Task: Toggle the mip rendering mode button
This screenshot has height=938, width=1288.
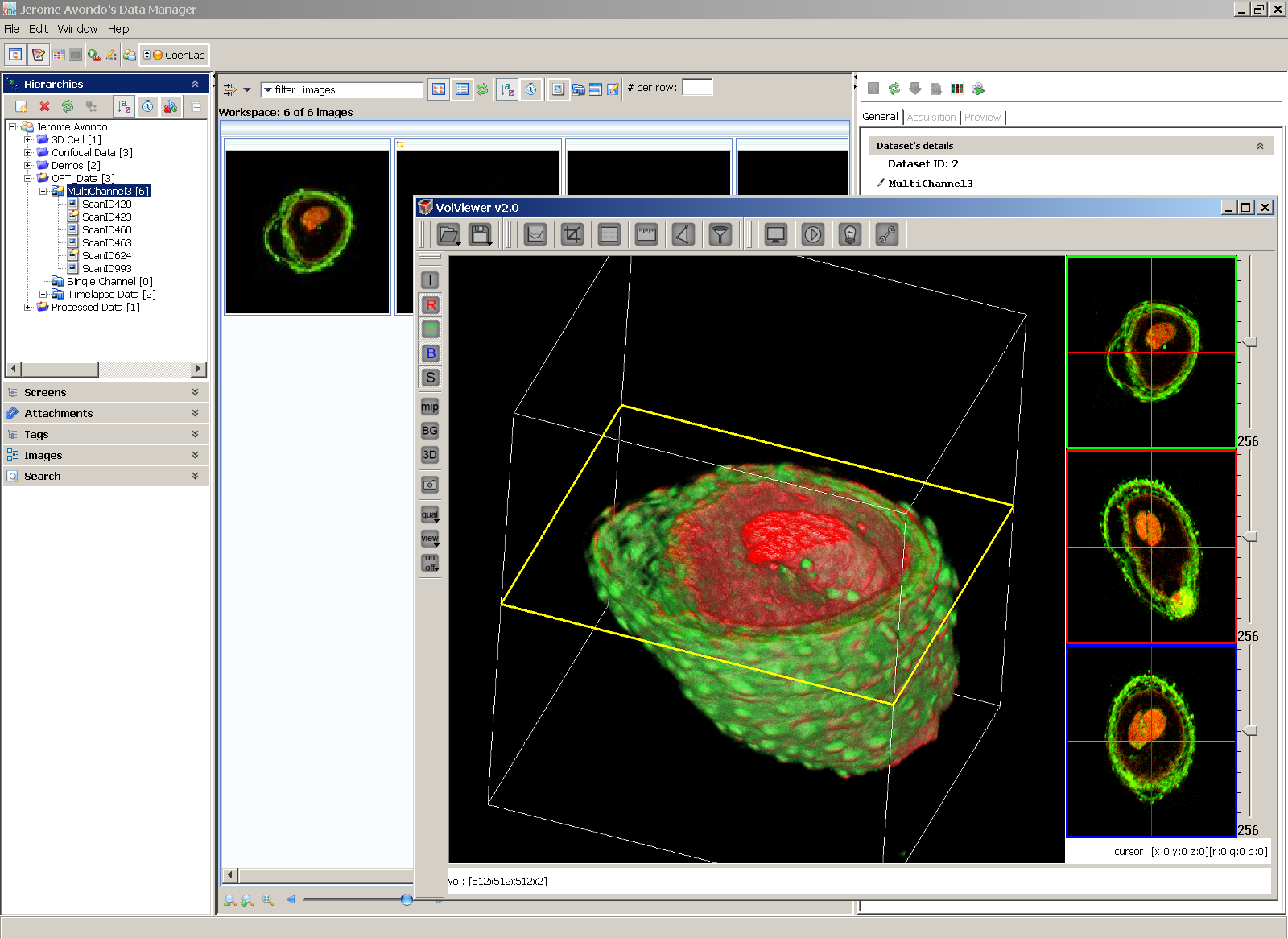Action: click(x=430, y=407)
